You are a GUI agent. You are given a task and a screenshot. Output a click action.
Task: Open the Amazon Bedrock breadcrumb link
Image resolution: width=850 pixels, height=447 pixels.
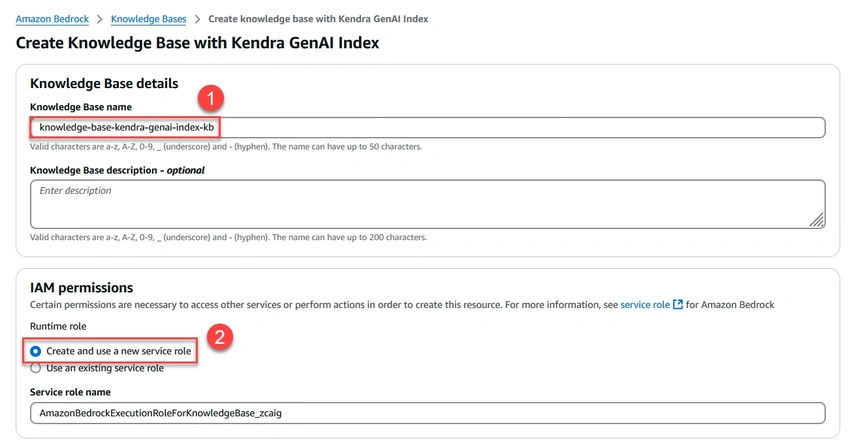(x=52, y=19)
